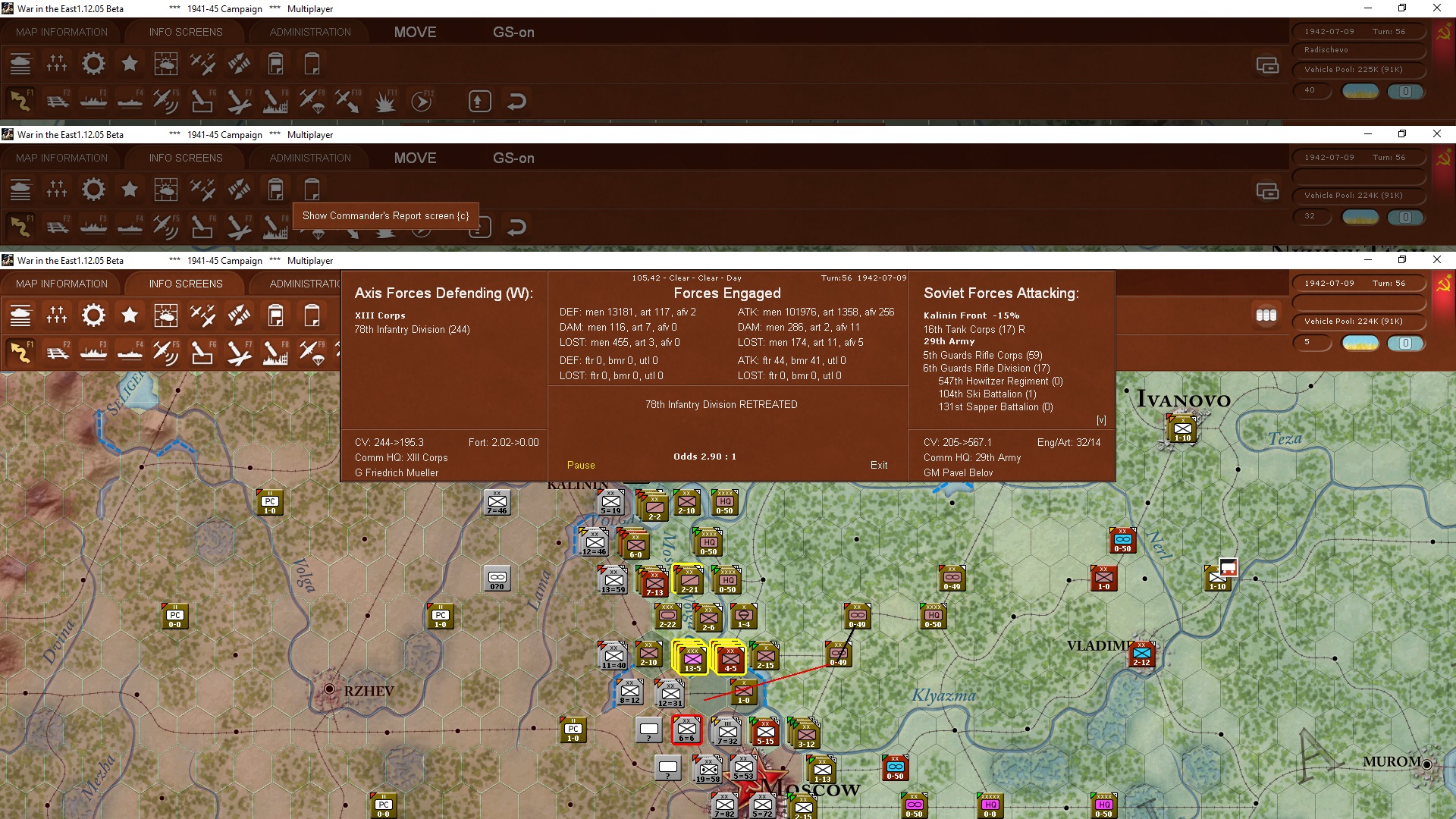This screenshot has height=819, width=1456.
Task: Pause the combat report
Action: (581, 465)
